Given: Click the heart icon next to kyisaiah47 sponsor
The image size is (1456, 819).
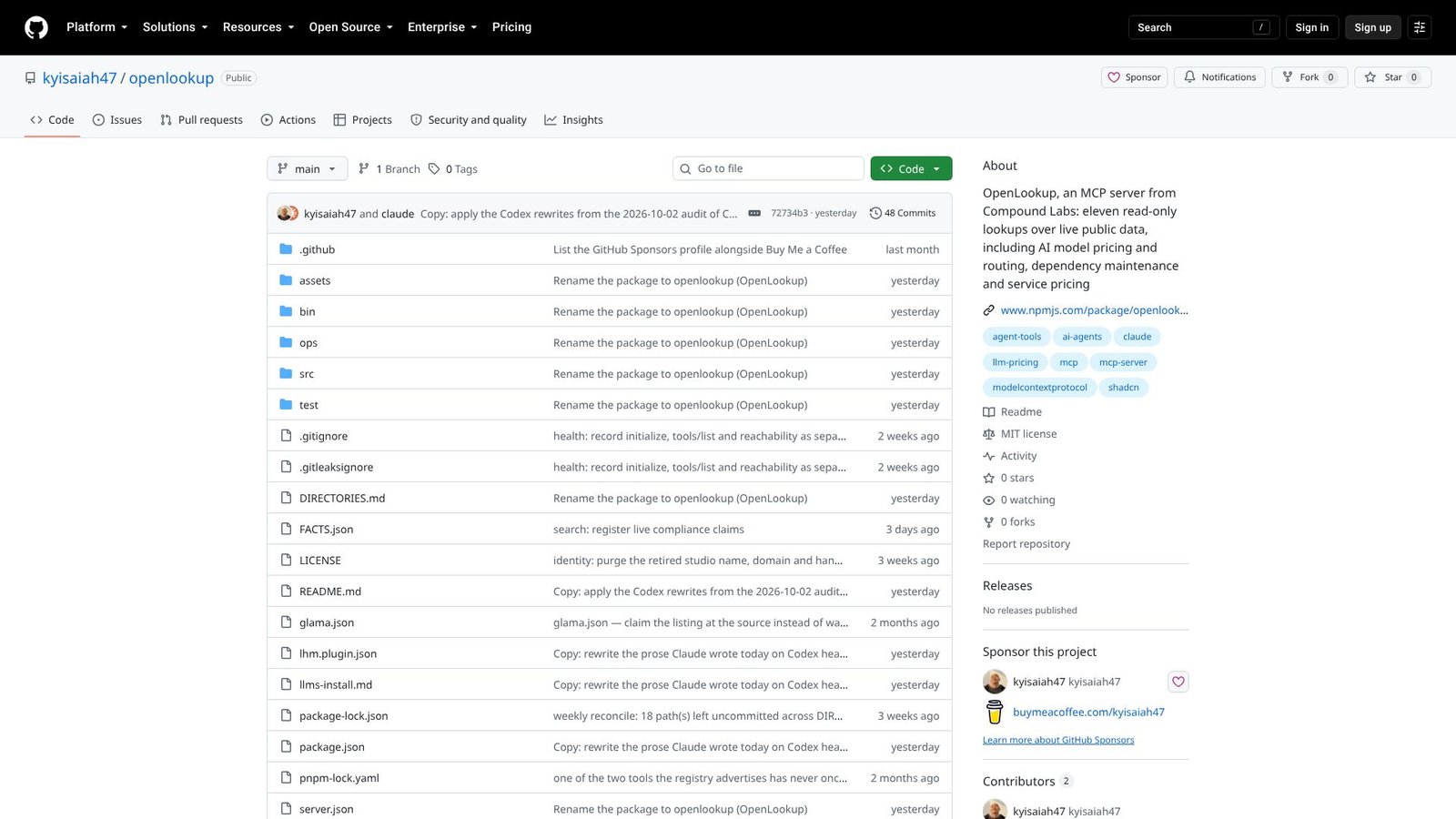Looking at the screenshot, I should [x=1178, y=682].
